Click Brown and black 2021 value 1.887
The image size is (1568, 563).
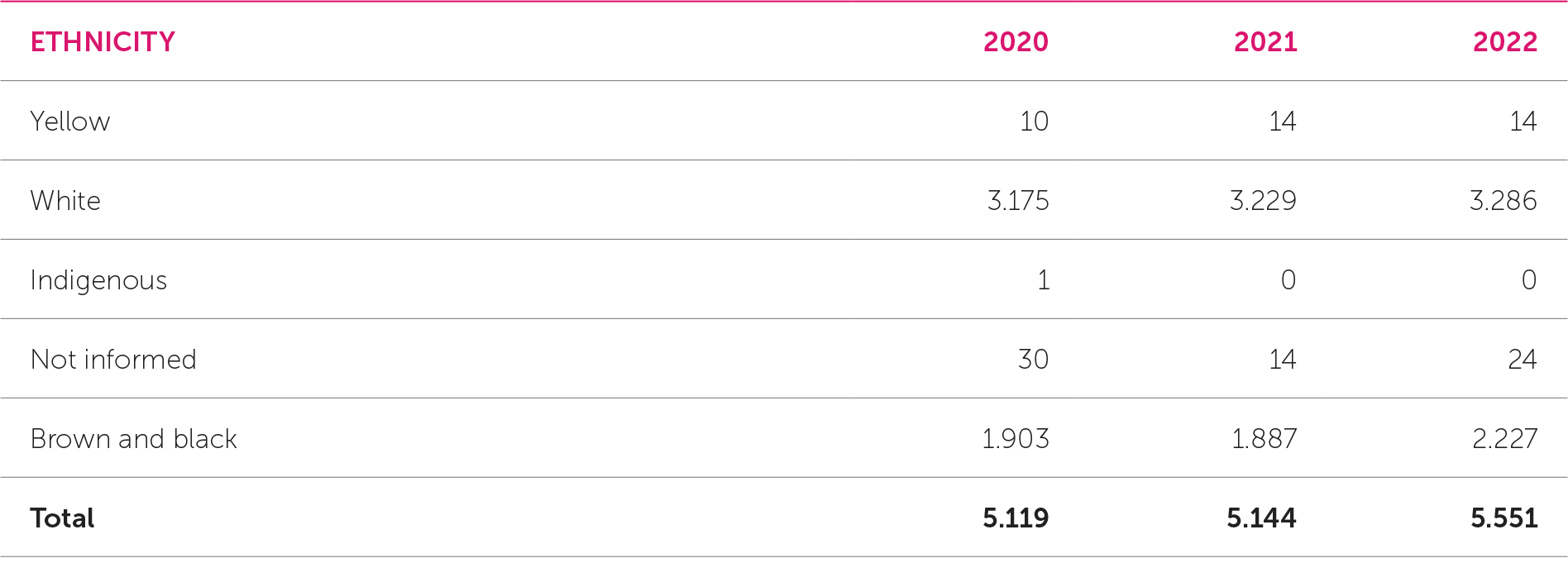(x=1264, y=439)
